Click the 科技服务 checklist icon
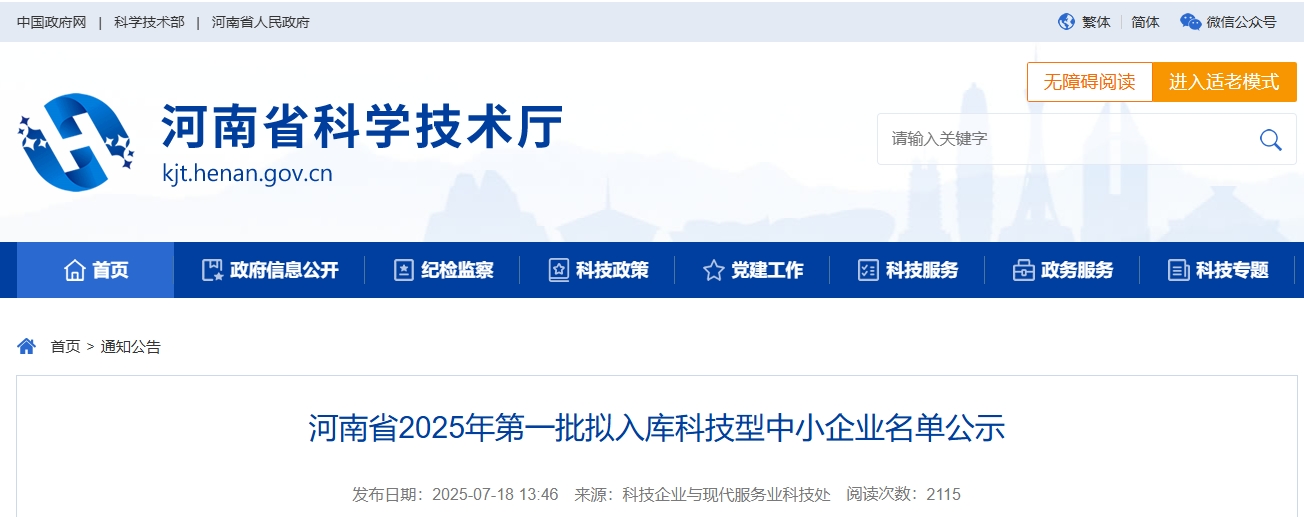1304x517 pixels. [x=868, y=270]
